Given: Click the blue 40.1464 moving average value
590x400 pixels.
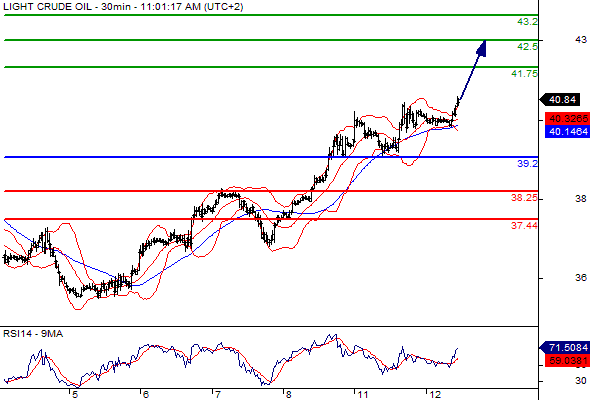Looking at the screenshot, I should click(x=568, y=132).
